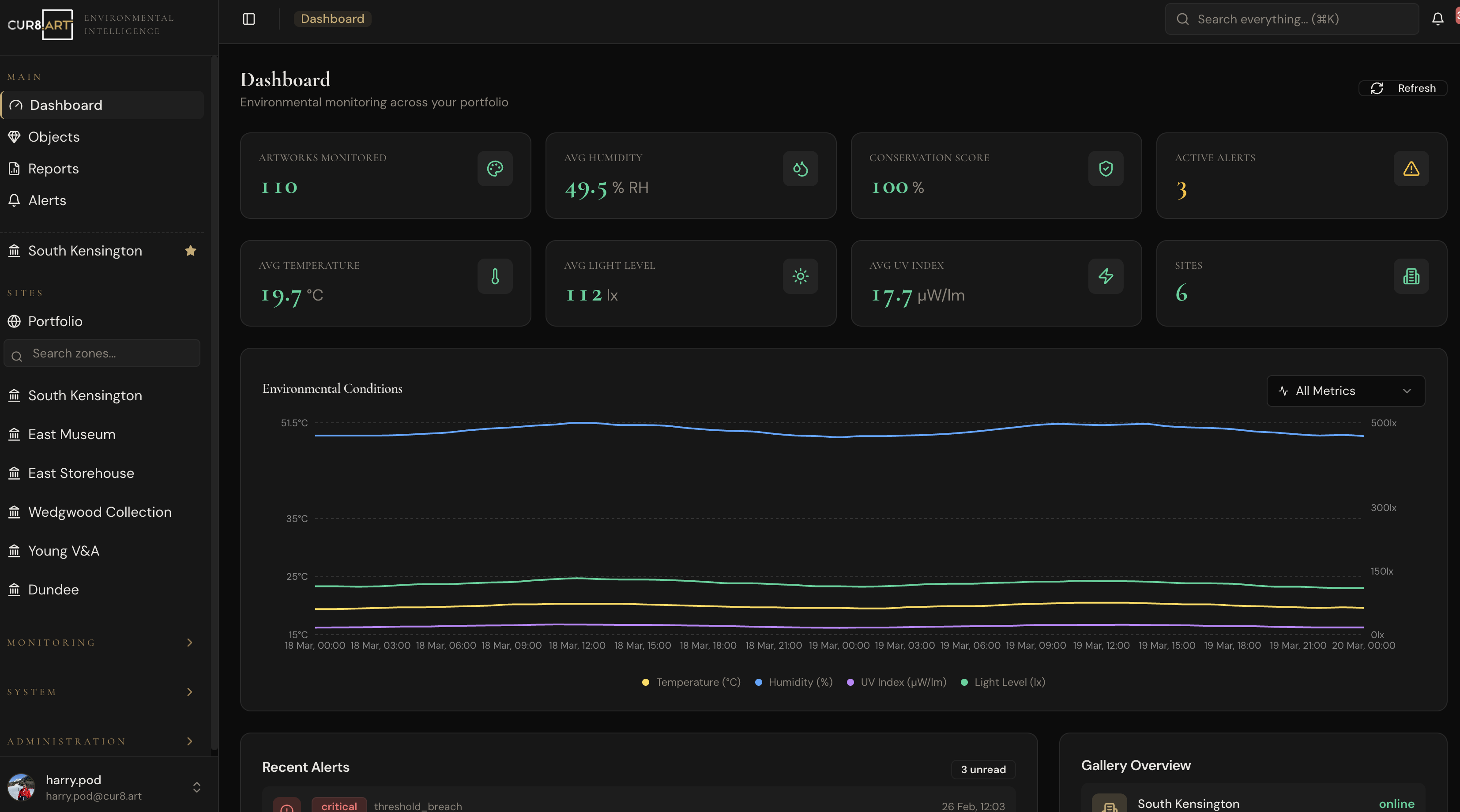Click the thermometer icon on Avg Temperature card
Screen dimensions: 1460x812
(x=495, y=276)
